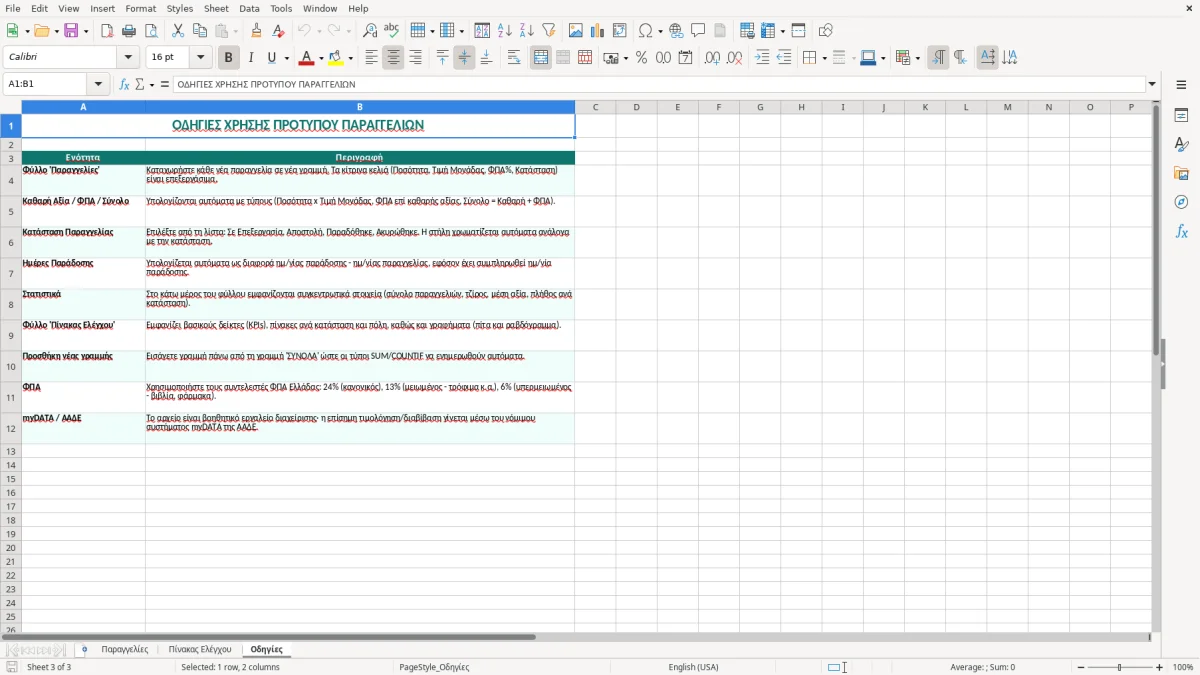Define print area
The image size is (1200, 675).
pyautogui.click(x=747, y=31)
